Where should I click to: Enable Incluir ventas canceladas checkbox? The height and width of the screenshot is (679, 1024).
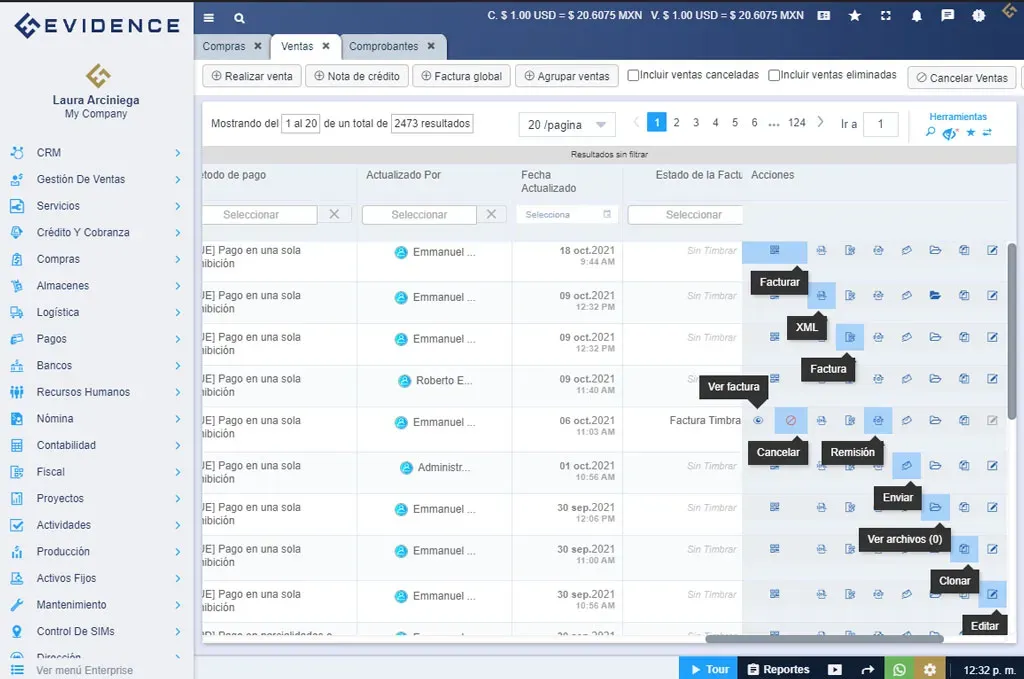(x=633, y=75)
